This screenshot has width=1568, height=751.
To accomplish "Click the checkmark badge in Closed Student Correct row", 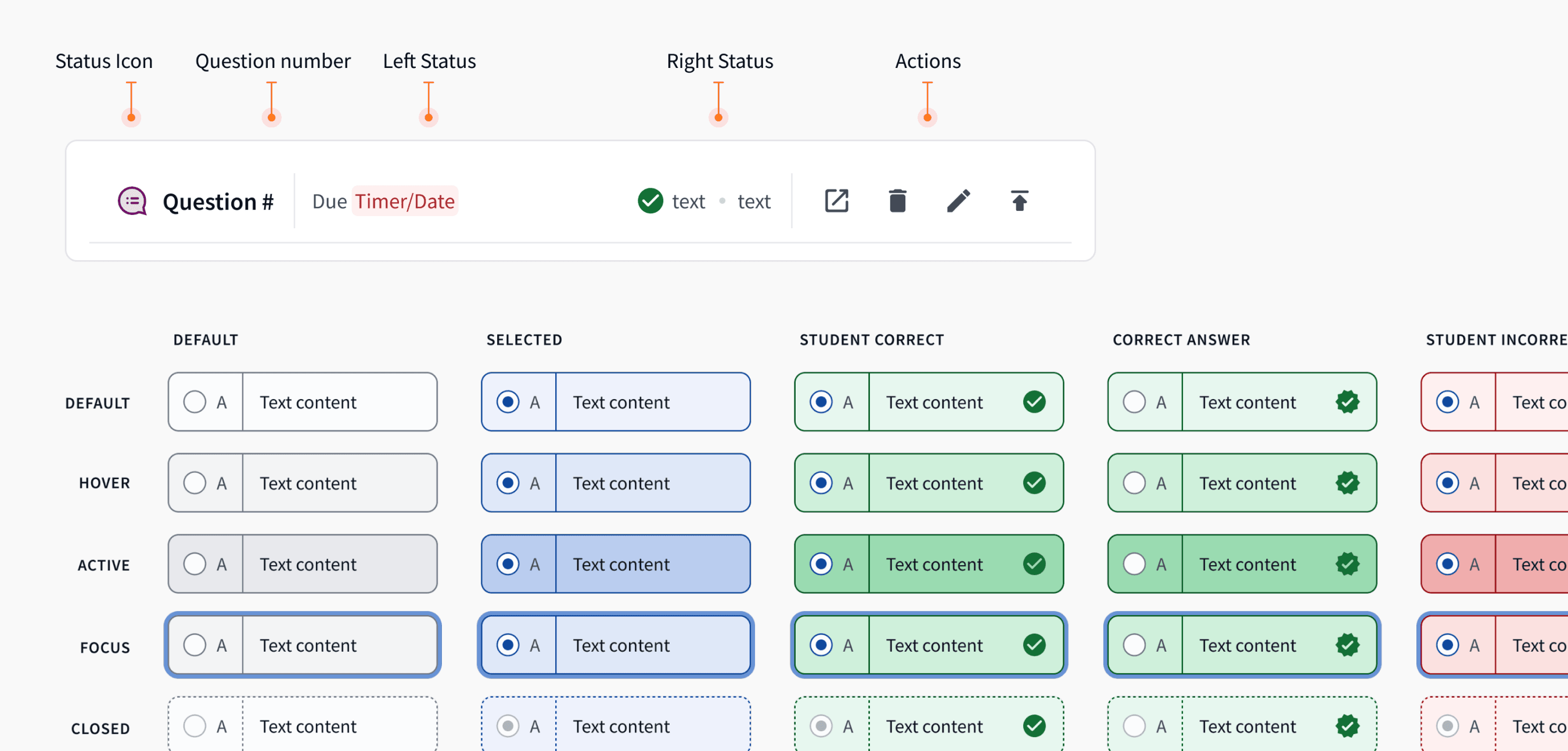I will pyautogui.click(x=1035, y=726).
